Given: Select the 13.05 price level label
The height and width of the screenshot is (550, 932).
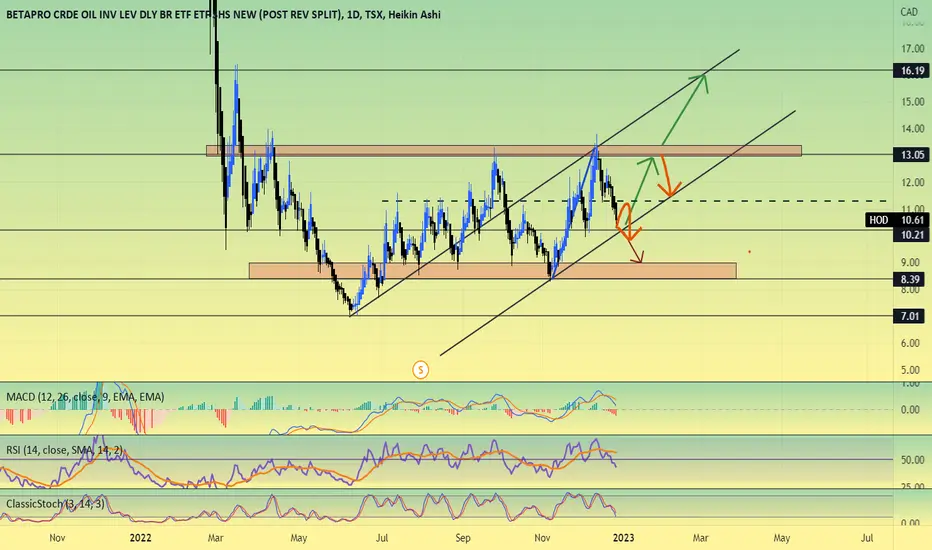Looking at the screenshot, I should pyautogui.click(x=912, y=155).
